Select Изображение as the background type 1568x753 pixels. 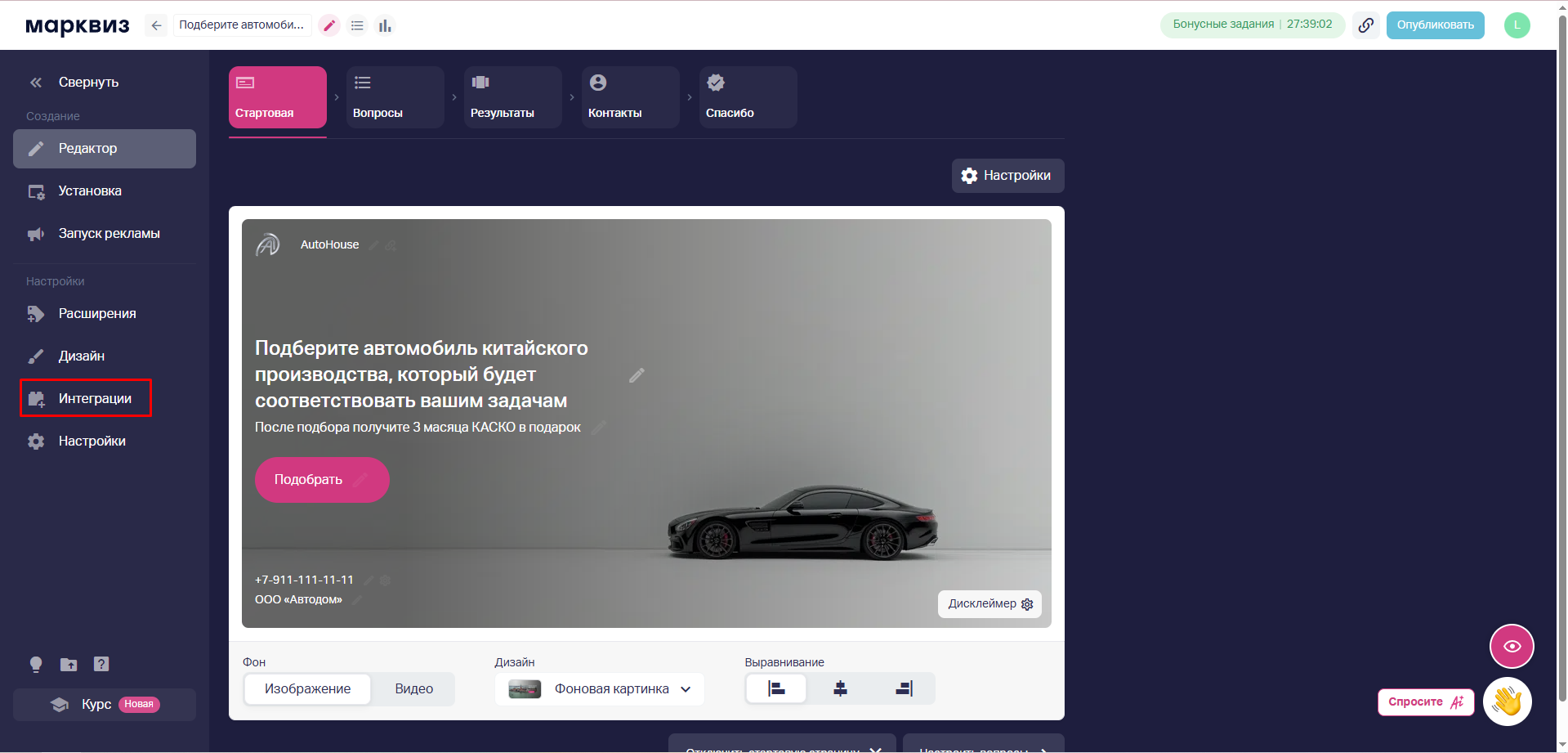pyautogui.click(x=307, y=689)
